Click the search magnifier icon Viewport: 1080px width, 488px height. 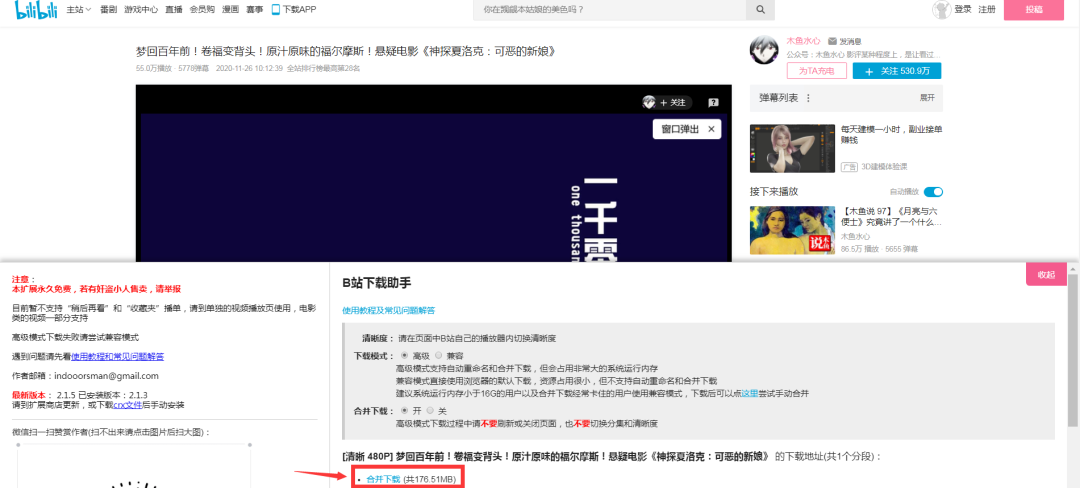click(x=760, y=10)
